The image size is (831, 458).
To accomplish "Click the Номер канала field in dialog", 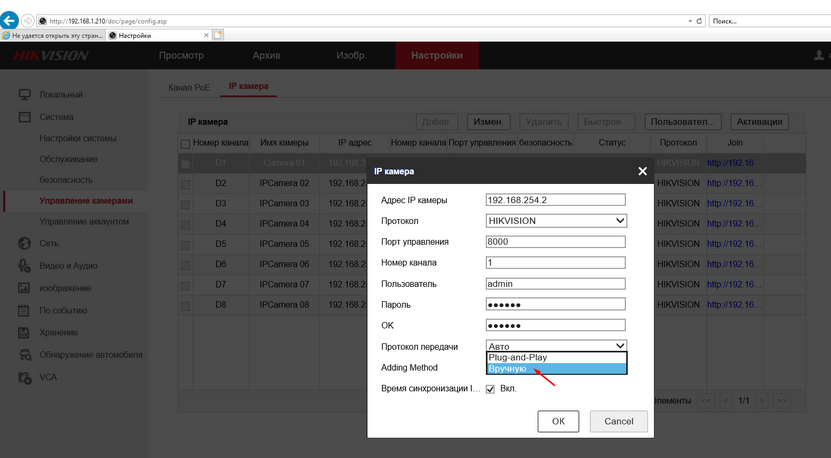I will tap(555, 262).
